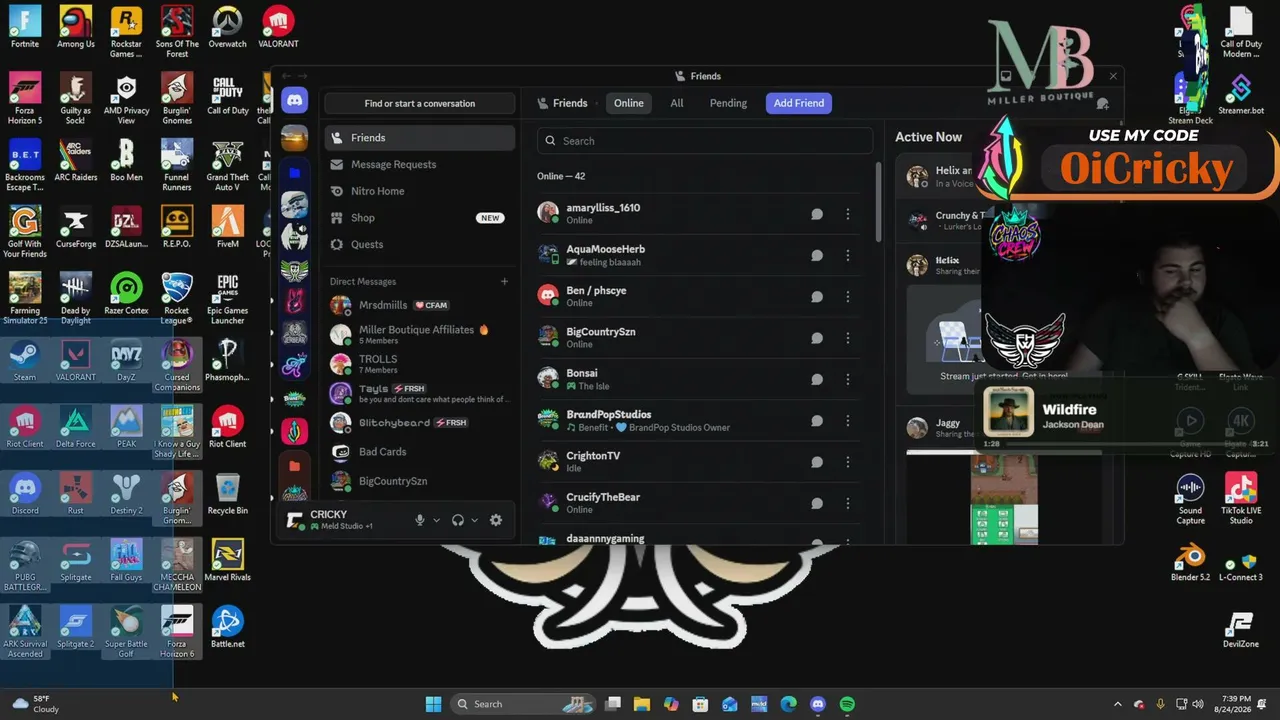Message amarylliss_1610 via chat bubble icon
The image size is (1280, 720).
pos(817,214)
